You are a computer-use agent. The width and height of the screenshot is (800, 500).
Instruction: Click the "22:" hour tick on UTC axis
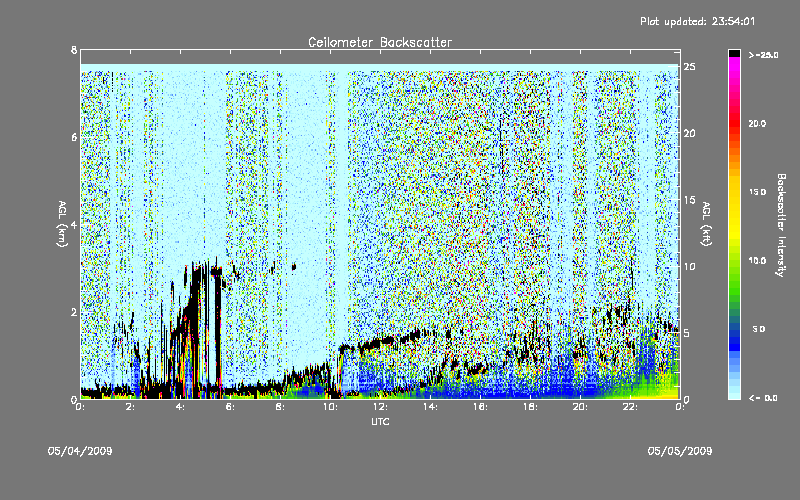(x=630, y=407)
